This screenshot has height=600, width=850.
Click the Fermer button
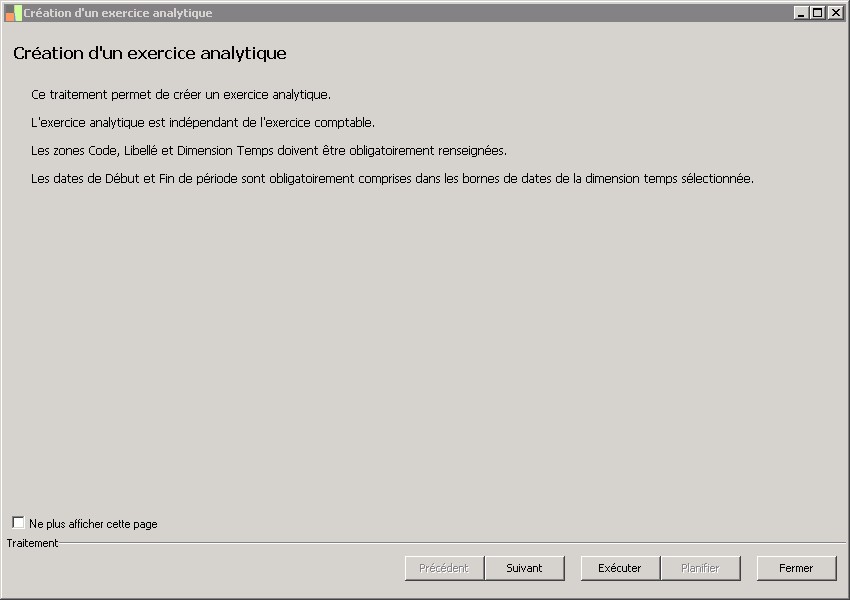796,568
